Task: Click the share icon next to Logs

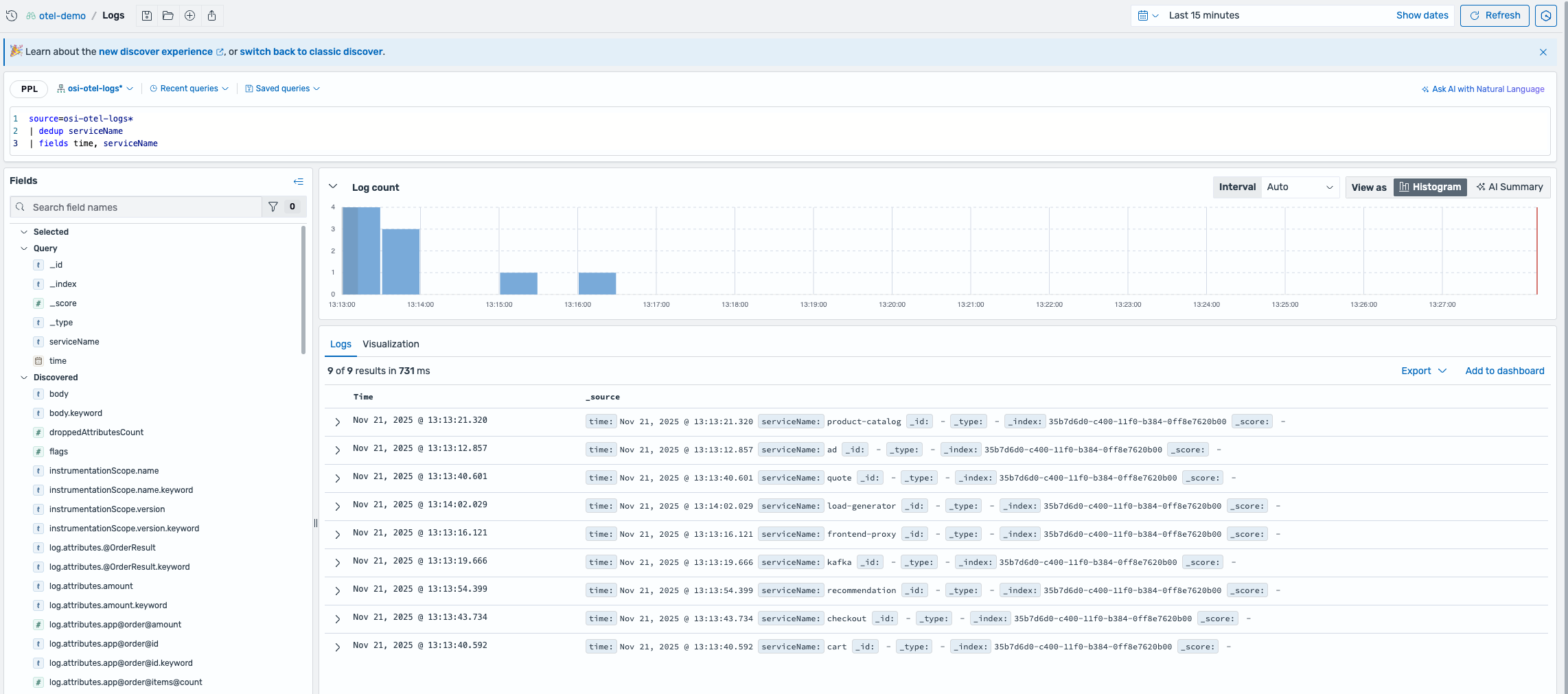Action: click(212, 16)
